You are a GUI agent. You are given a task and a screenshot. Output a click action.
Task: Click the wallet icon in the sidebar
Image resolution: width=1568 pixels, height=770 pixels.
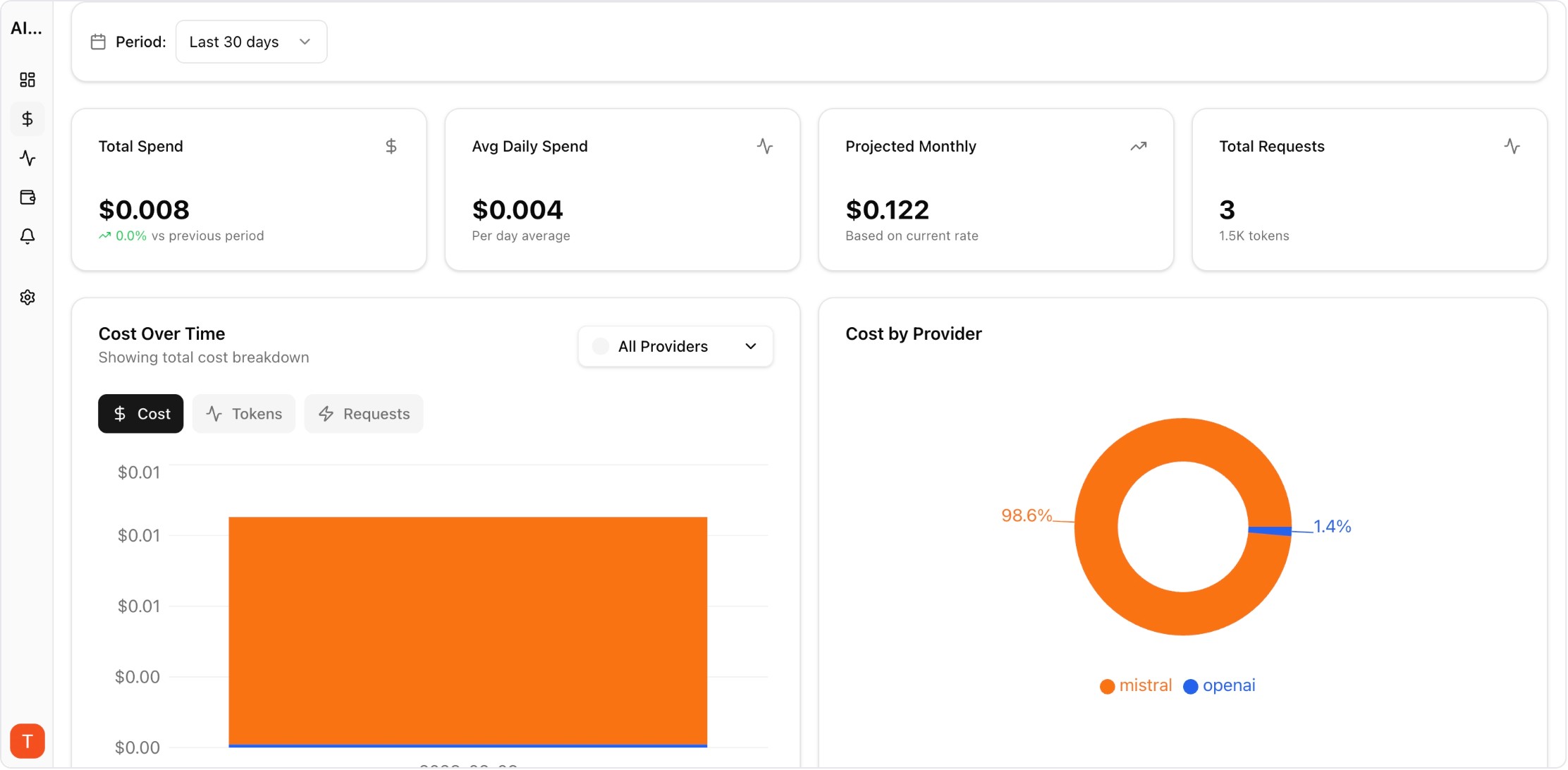coord(27,197)
